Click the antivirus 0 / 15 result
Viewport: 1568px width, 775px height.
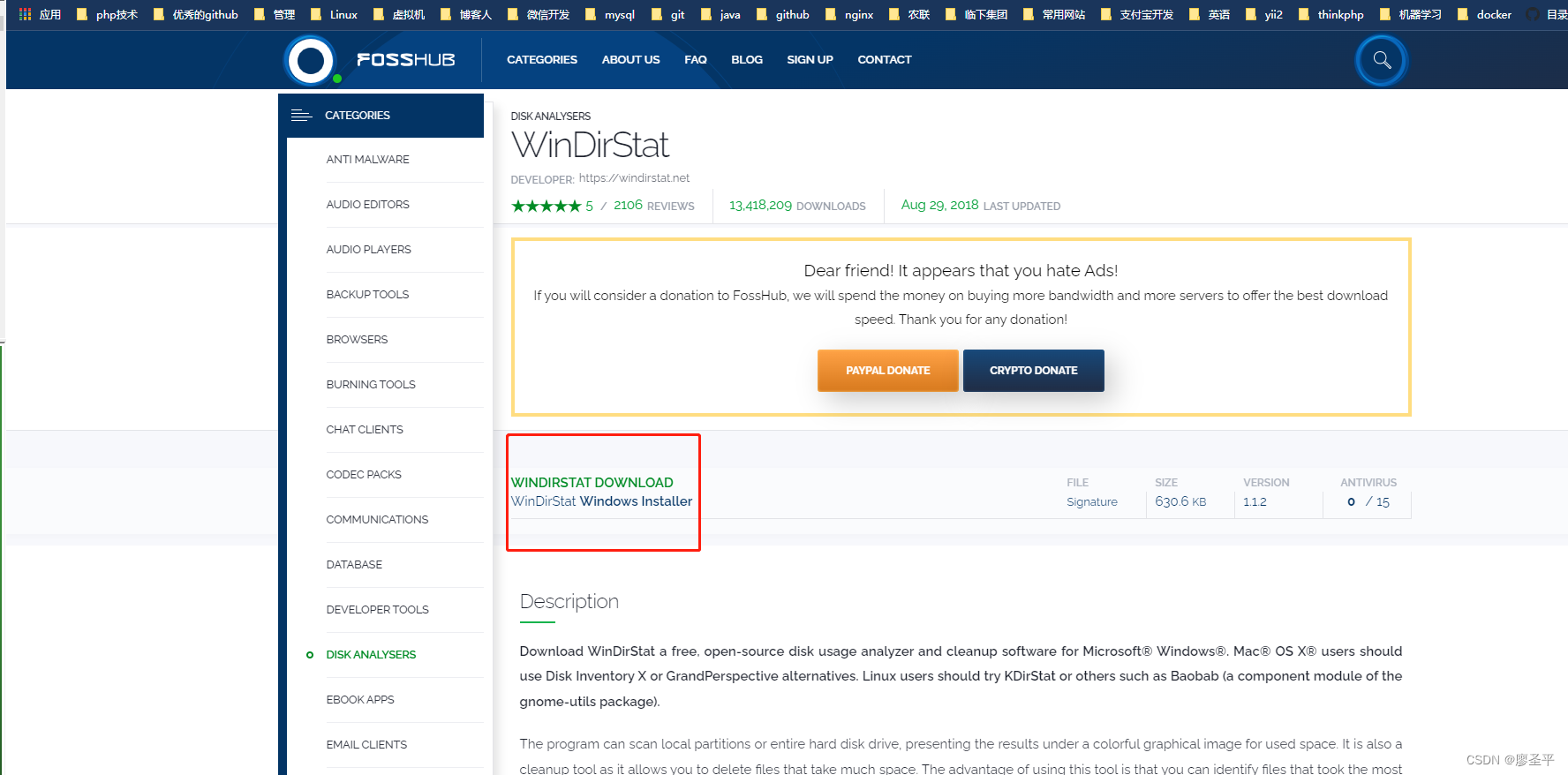[x=1368, y=502]
